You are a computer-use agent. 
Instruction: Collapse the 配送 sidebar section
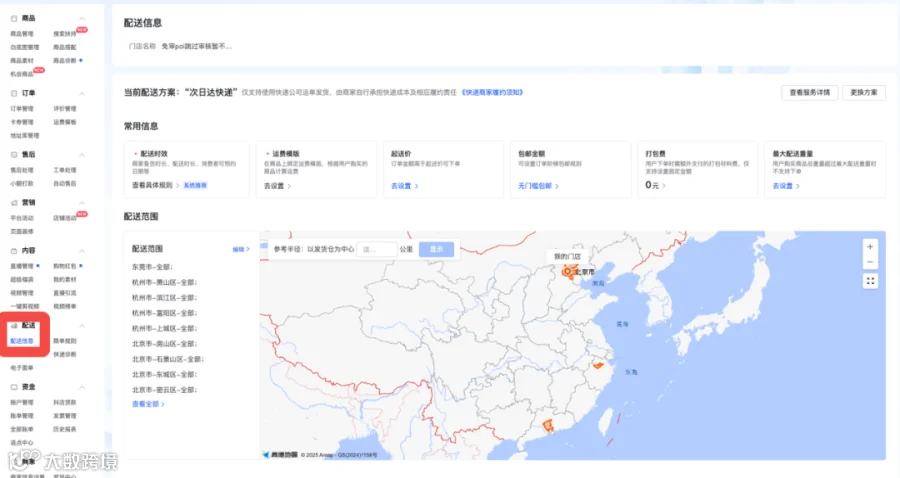click(x=82, y=326)
